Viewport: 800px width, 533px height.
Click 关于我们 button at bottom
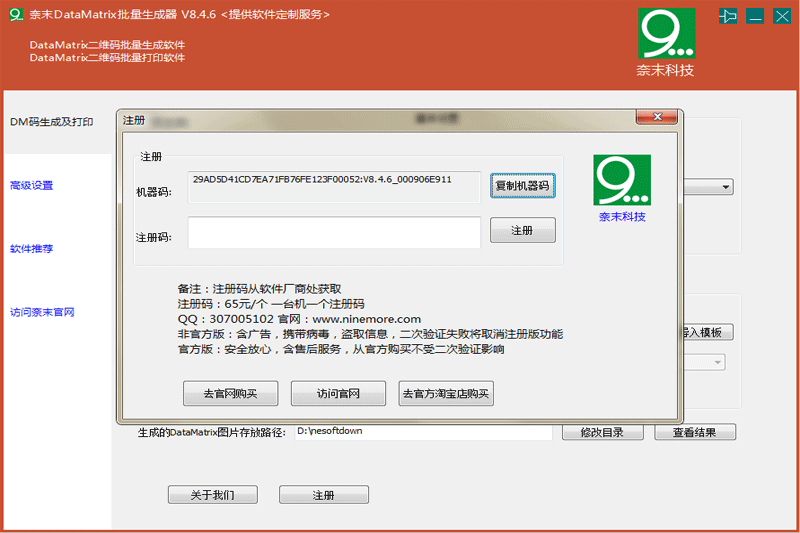point(213,495)
